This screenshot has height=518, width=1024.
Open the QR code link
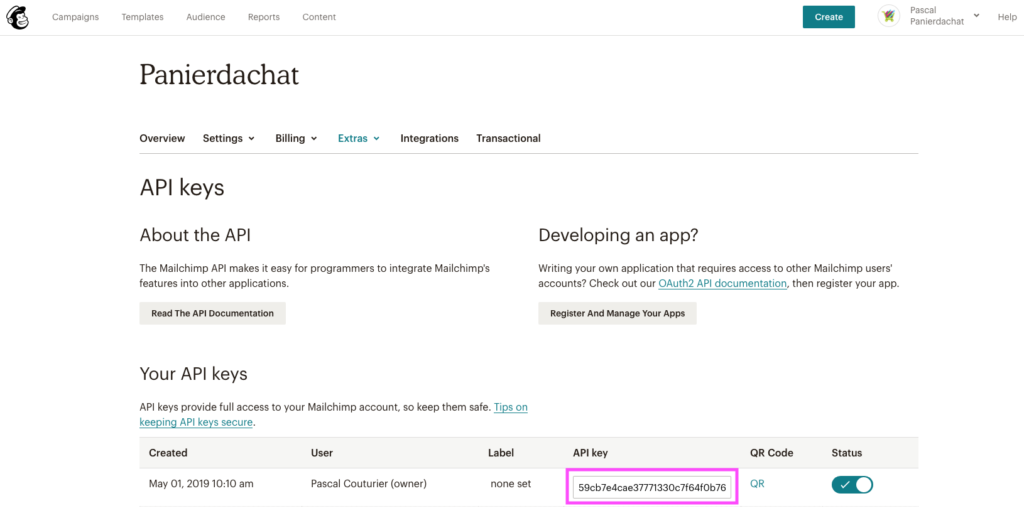[x=757, y=484]
